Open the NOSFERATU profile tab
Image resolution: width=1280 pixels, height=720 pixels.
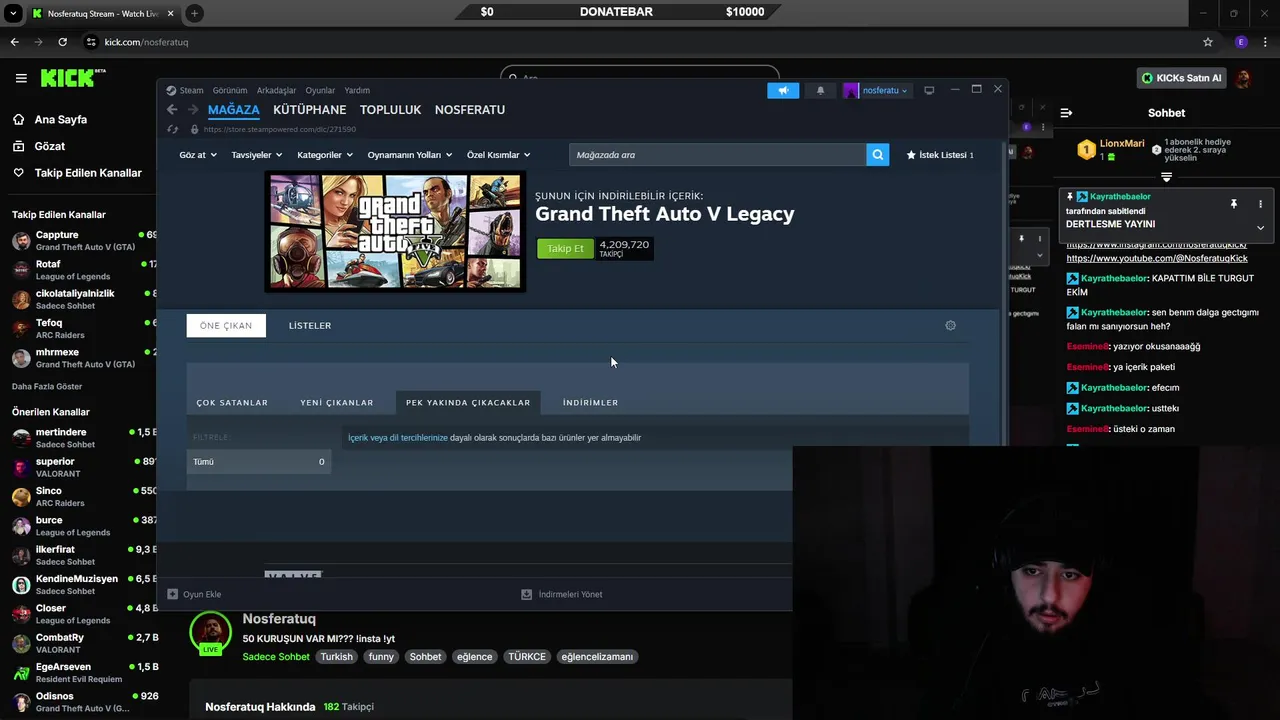[470, 110]
